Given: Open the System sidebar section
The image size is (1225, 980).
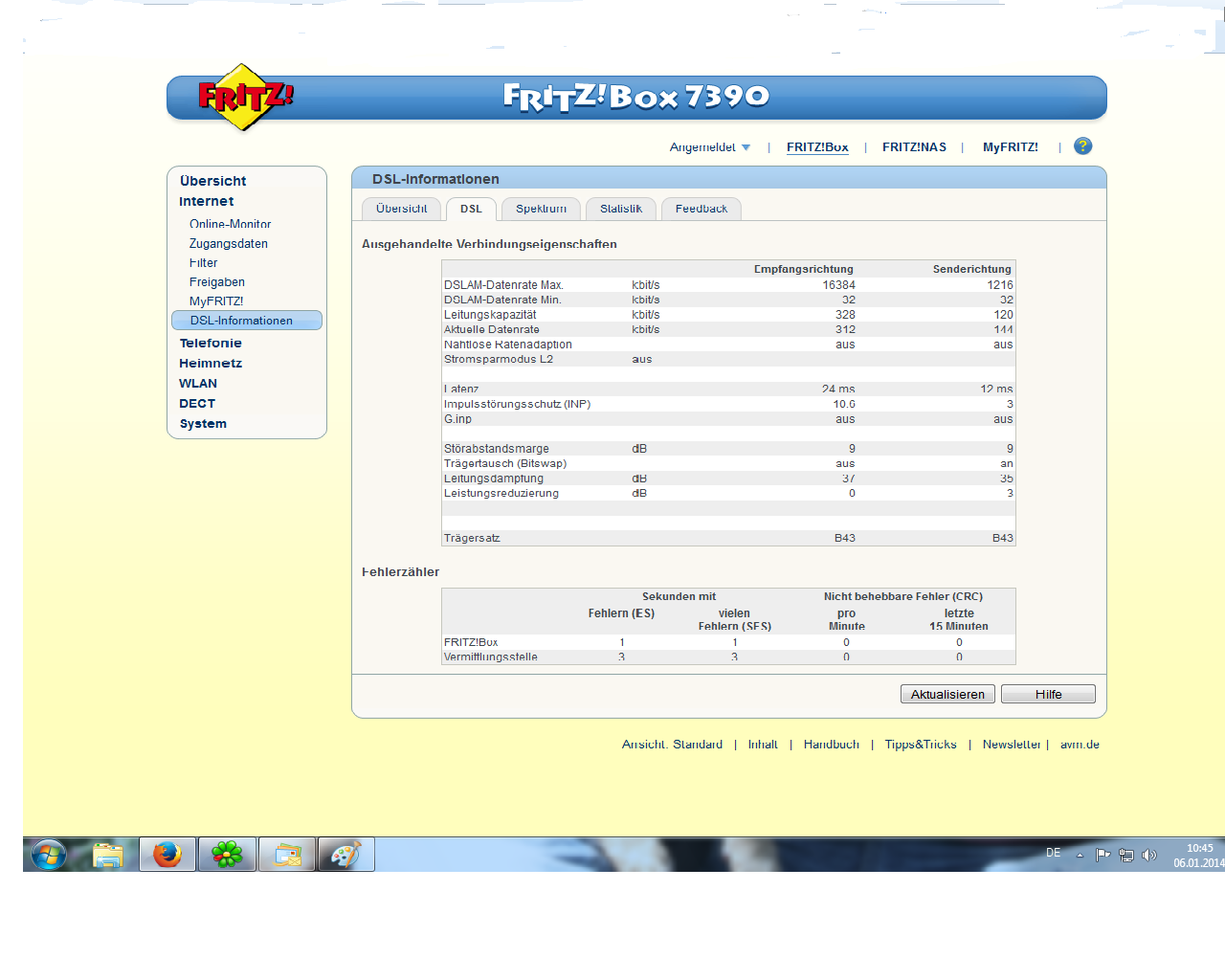Looking at the screenshot, I should (x=203, y=423).
